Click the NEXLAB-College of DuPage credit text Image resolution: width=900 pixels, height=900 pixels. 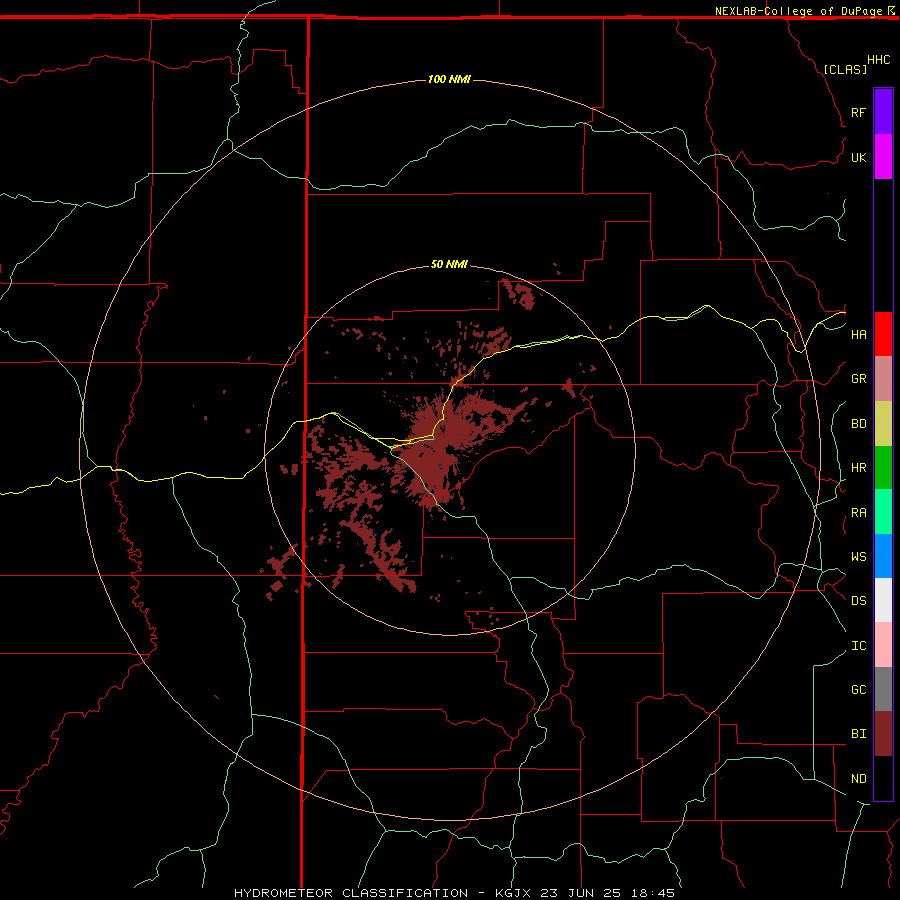tap(798, 11)
